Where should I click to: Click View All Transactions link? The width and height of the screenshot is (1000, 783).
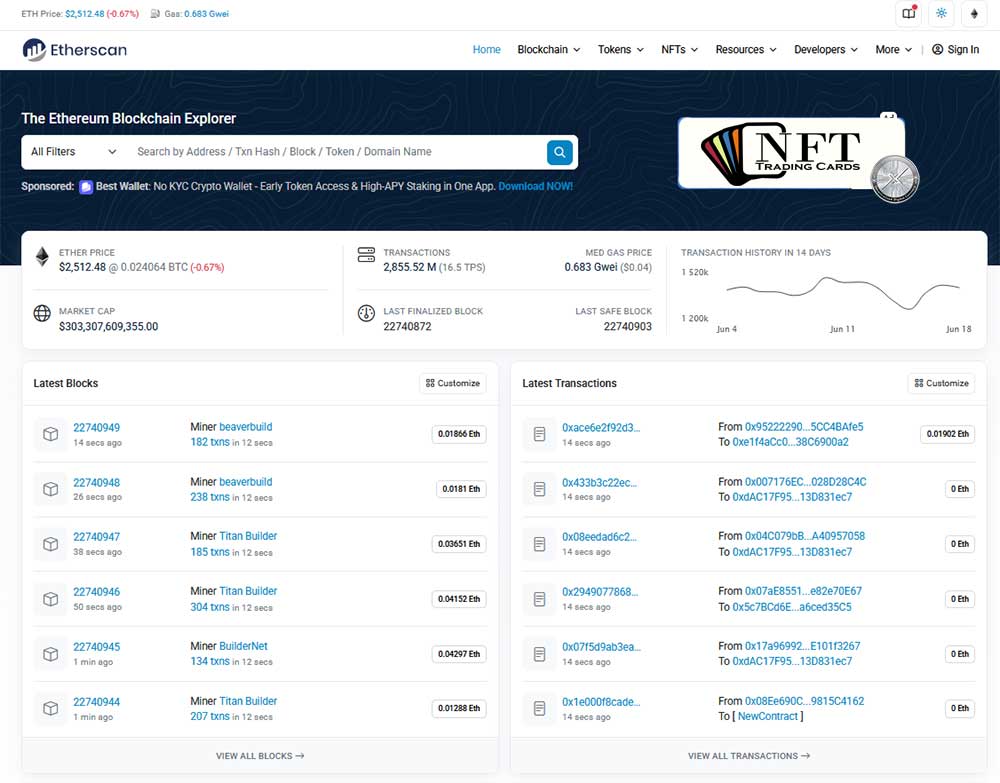pyautogui.click(x=748, y=756)
